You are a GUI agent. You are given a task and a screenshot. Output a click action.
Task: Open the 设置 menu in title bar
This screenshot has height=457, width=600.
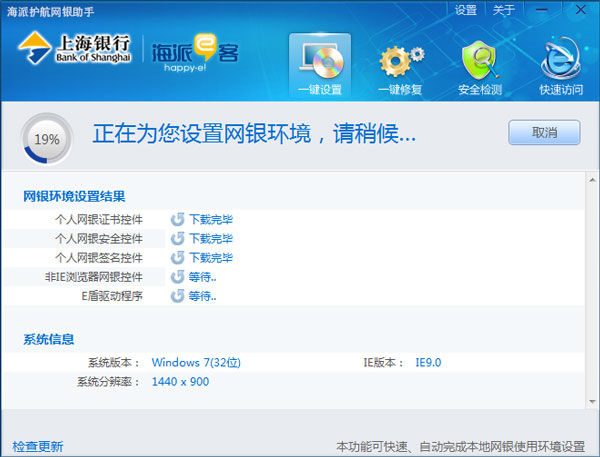click(x=466, y=10)
